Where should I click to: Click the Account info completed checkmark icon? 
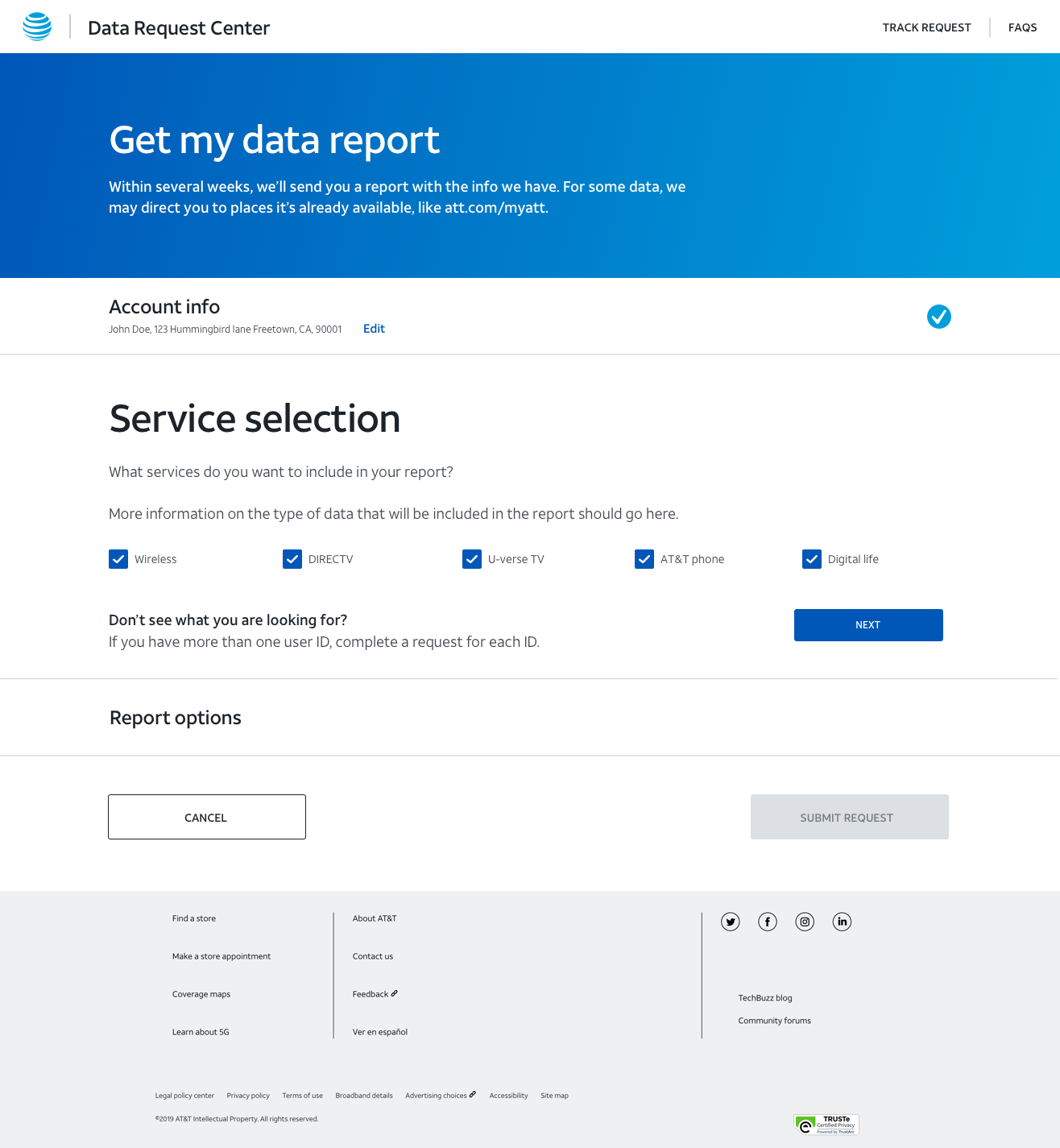(939, 317)
